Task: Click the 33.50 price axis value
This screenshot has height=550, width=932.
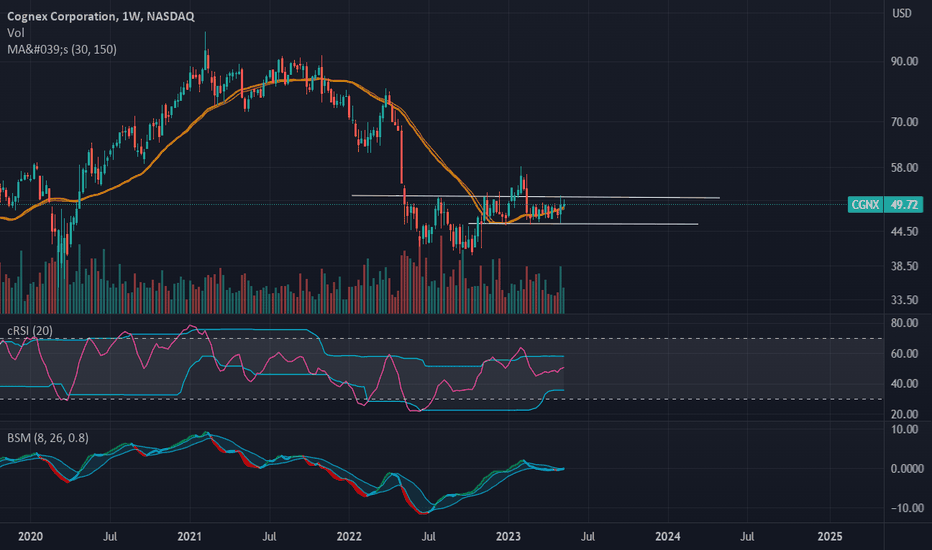Action: (x=904, y=300)
